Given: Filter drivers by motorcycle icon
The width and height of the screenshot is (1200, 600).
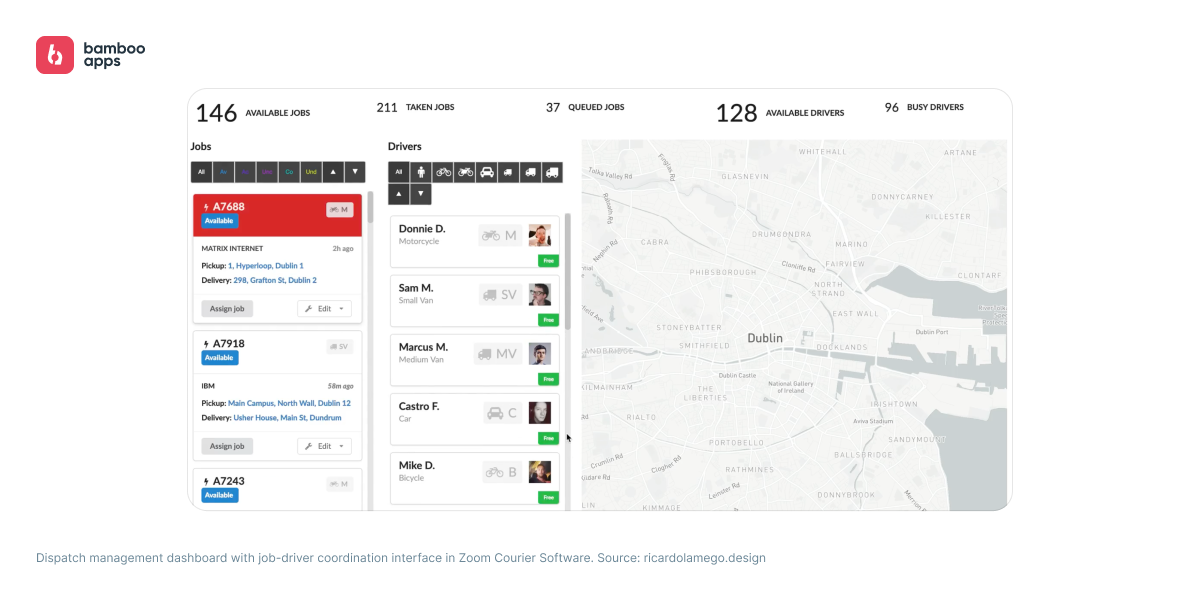Looking at the screenshot, I should coord(465,172).
